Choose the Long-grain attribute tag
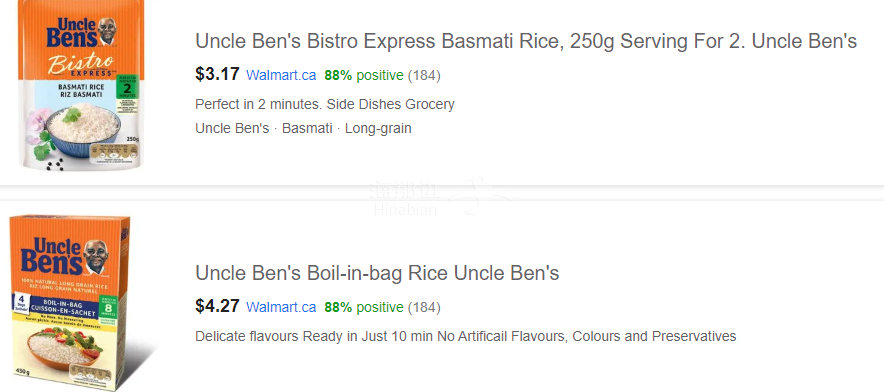The image size is (884, 392). point(378,129)
